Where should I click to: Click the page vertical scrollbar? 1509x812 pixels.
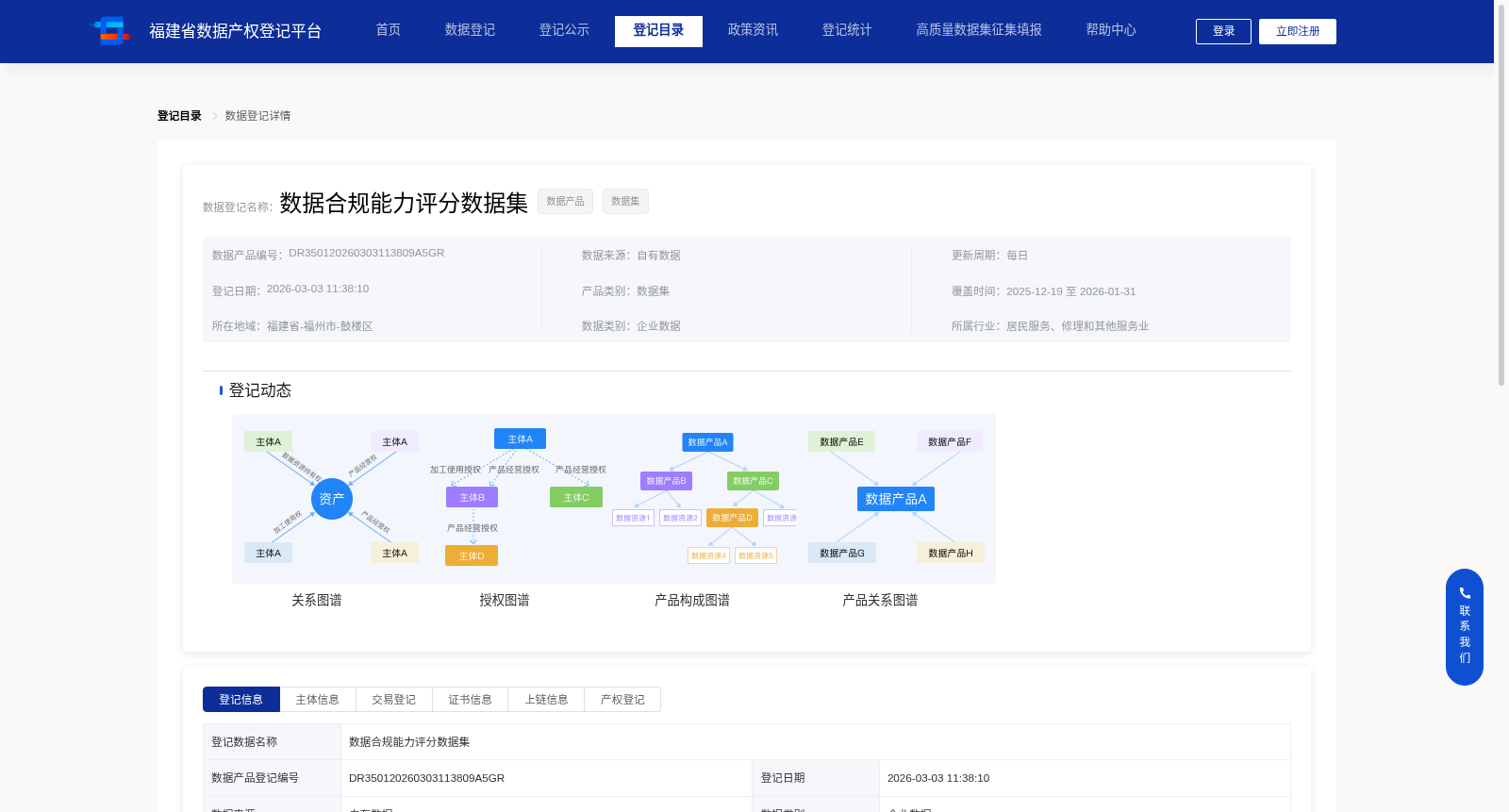point(1501,194)
